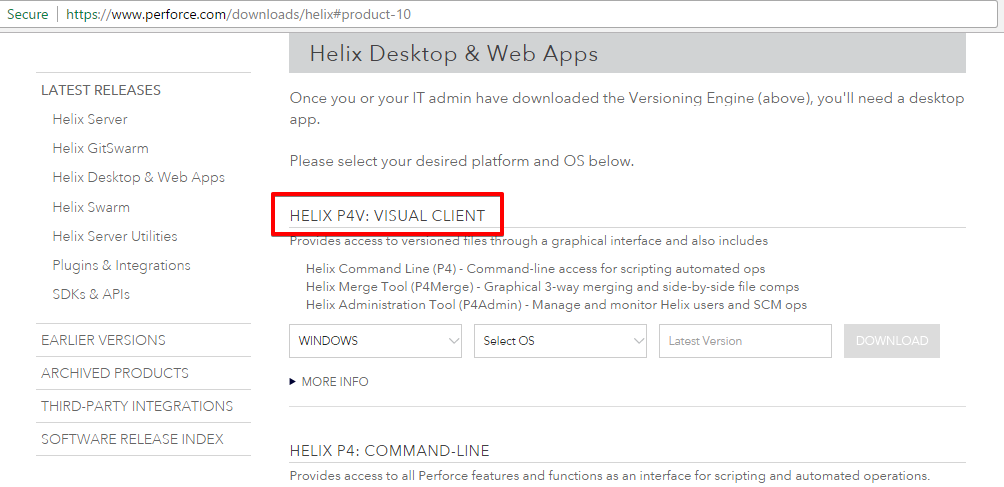Click the browser address bar URL
This screenshot has height=487, width=1004.
238,14
